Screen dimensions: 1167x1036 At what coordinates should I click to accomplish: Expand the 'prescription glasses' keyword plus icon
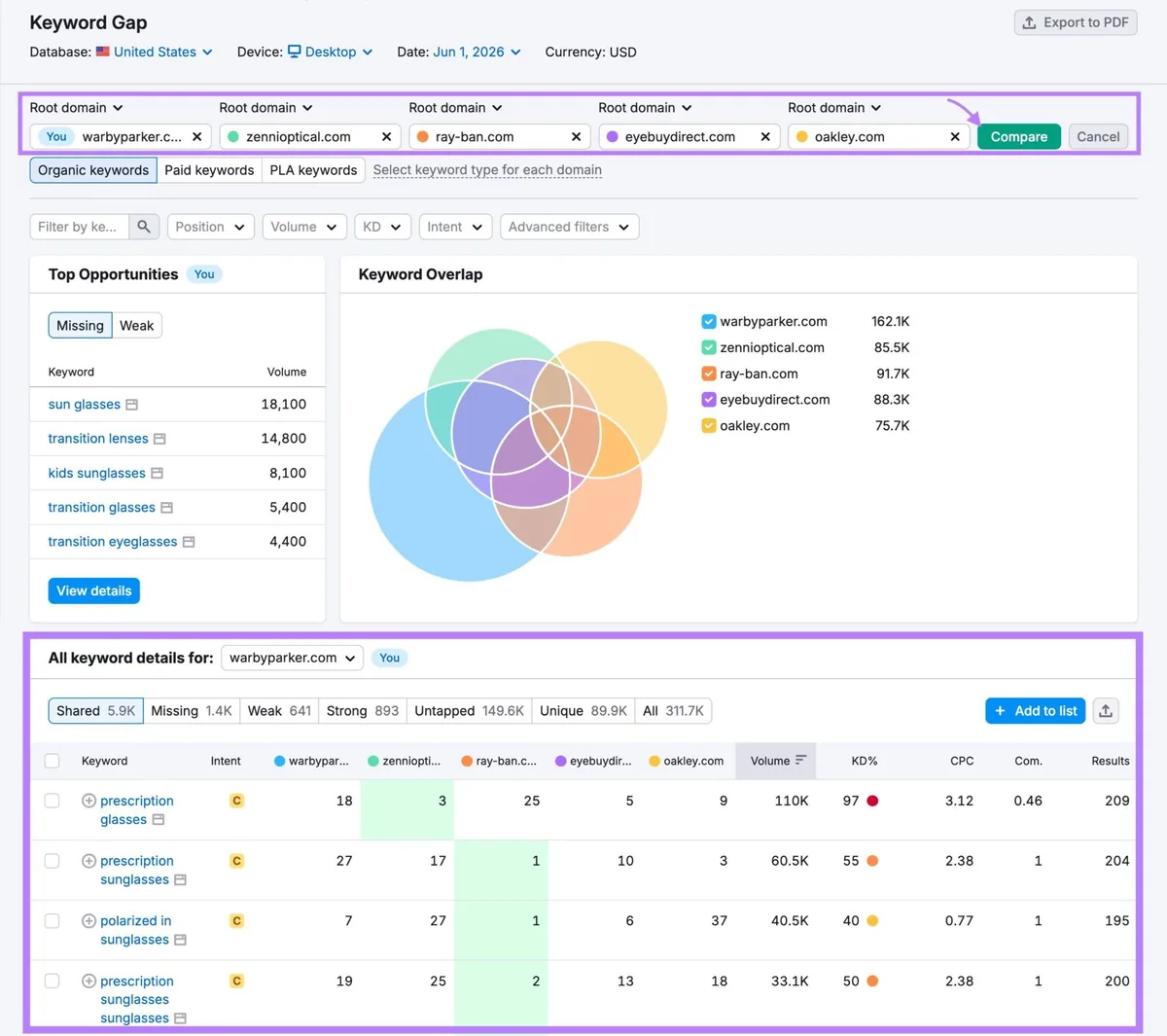(88, 801)
